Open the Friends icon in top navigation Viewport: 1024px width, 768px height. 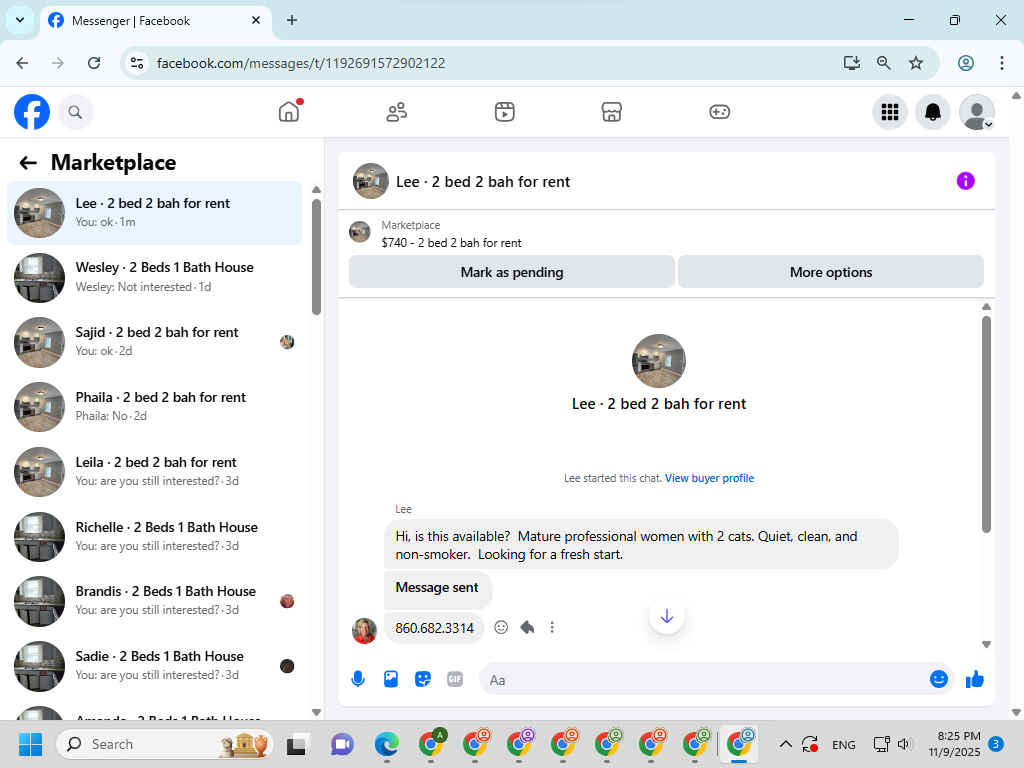pos(396,112)
